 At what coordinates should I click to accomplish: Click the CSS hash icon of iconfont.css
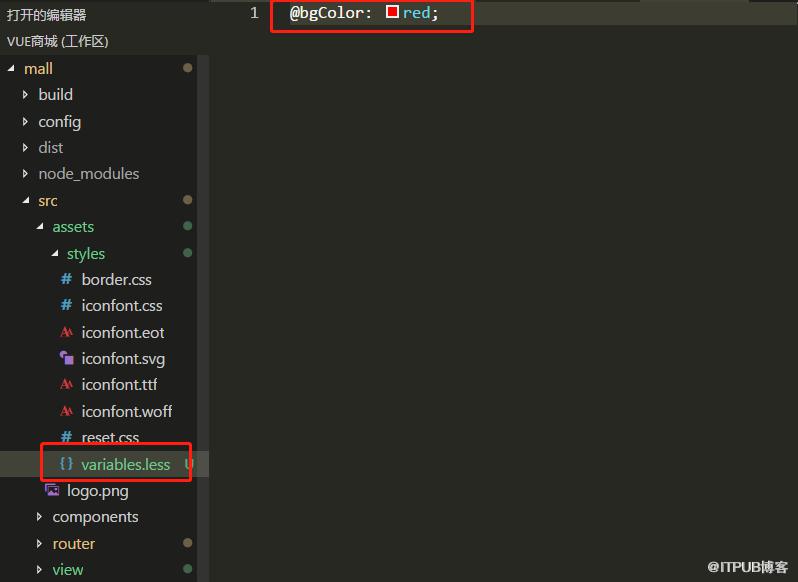[66, 305]
